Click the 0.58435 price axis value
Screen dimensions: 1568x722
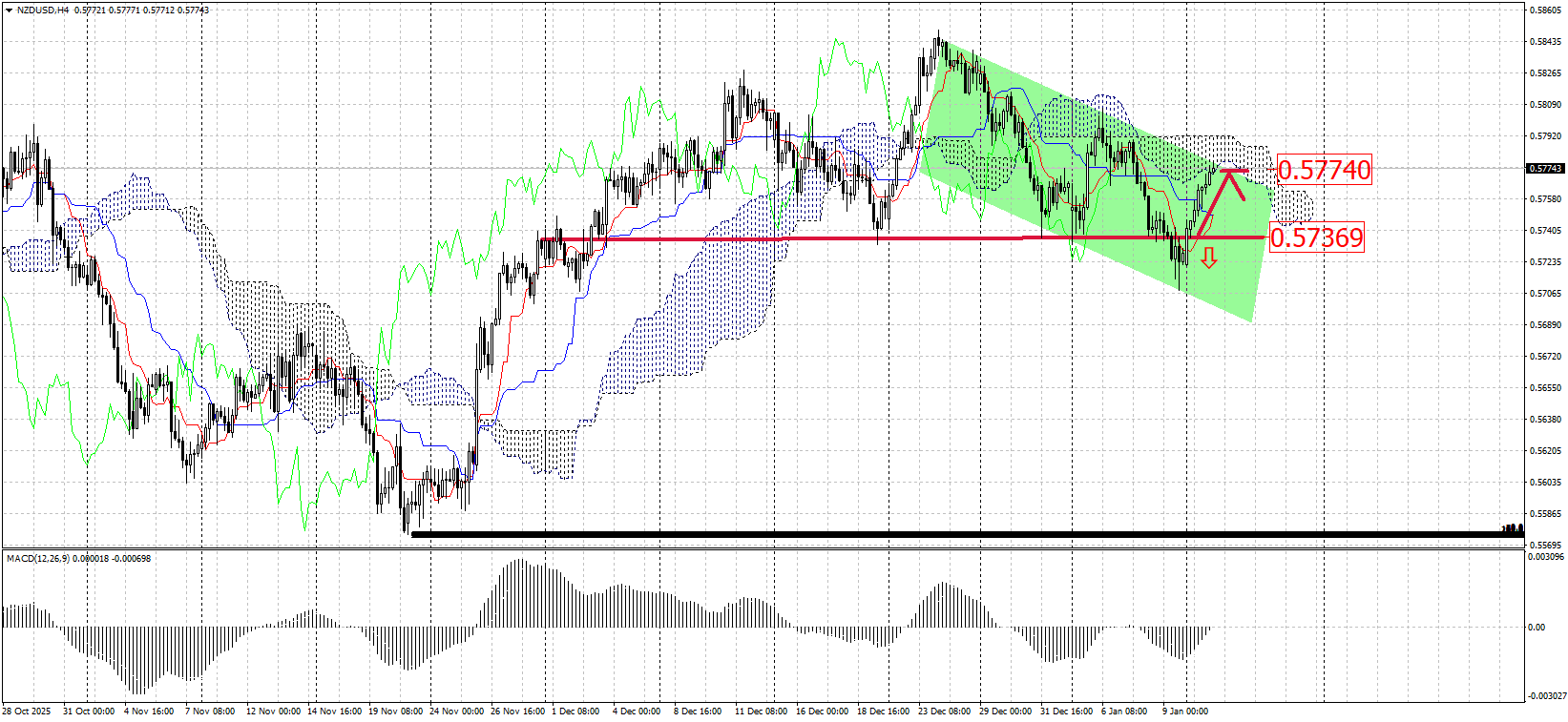click(x=1546, y=42)
